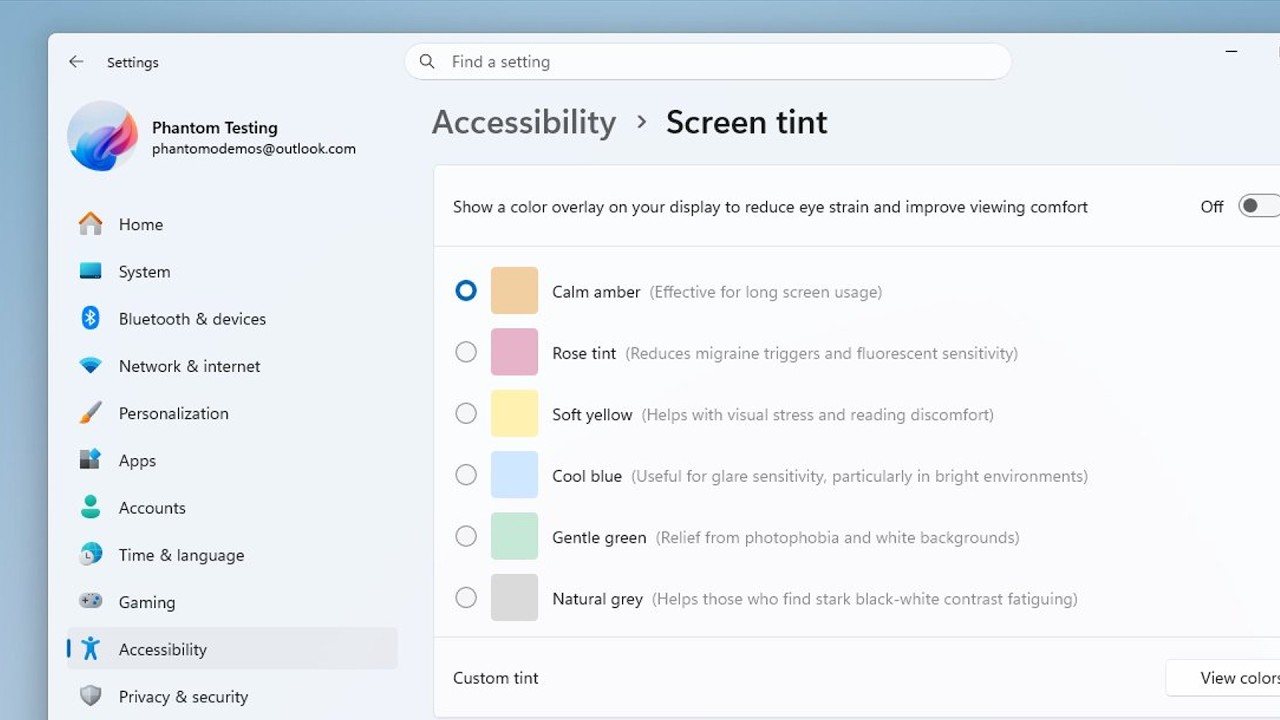Click the Accessibility figure icon
This screenshot has width=1280, height=720.
click(x=90, y=648)
